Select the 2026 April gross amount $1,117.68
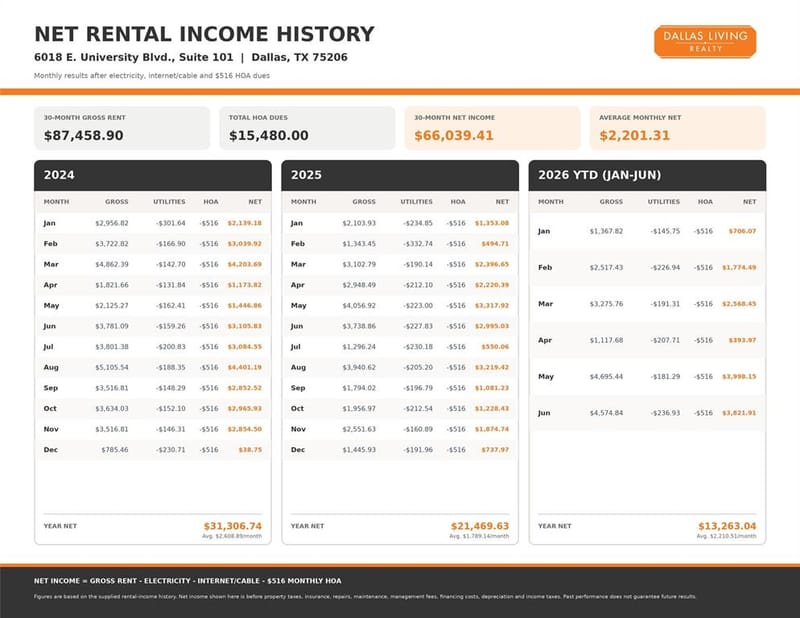 [606, 340]
